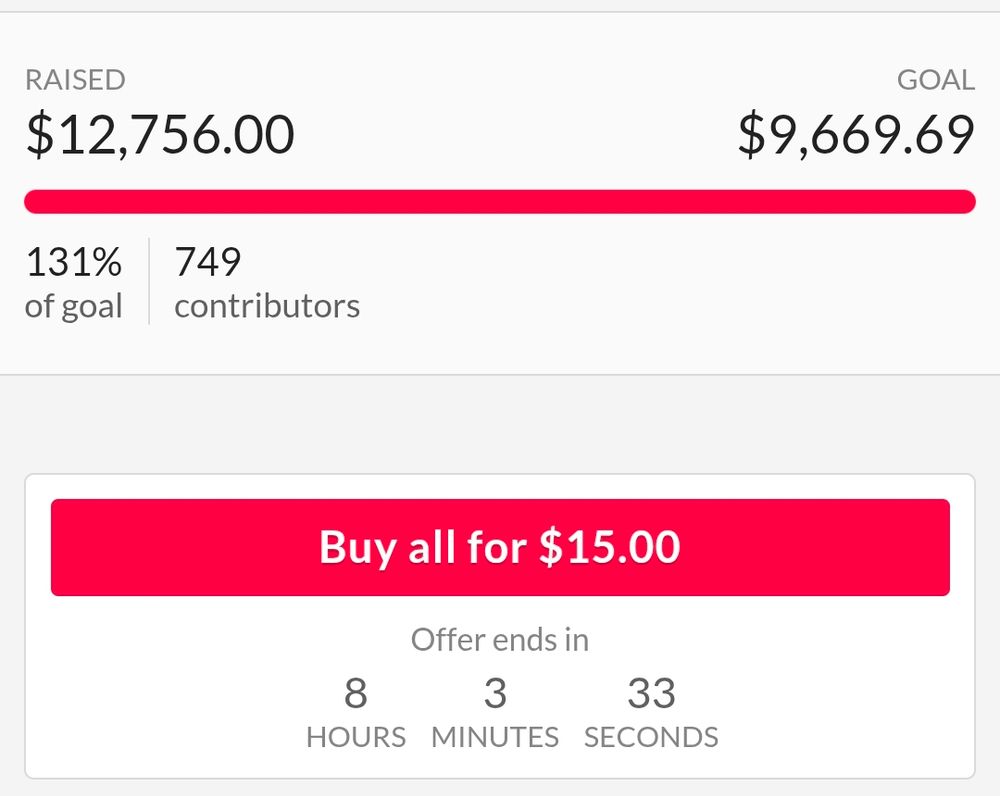1000x796 pixels.
Task: Click the divider between percentage and contributors
Action: 148,280
